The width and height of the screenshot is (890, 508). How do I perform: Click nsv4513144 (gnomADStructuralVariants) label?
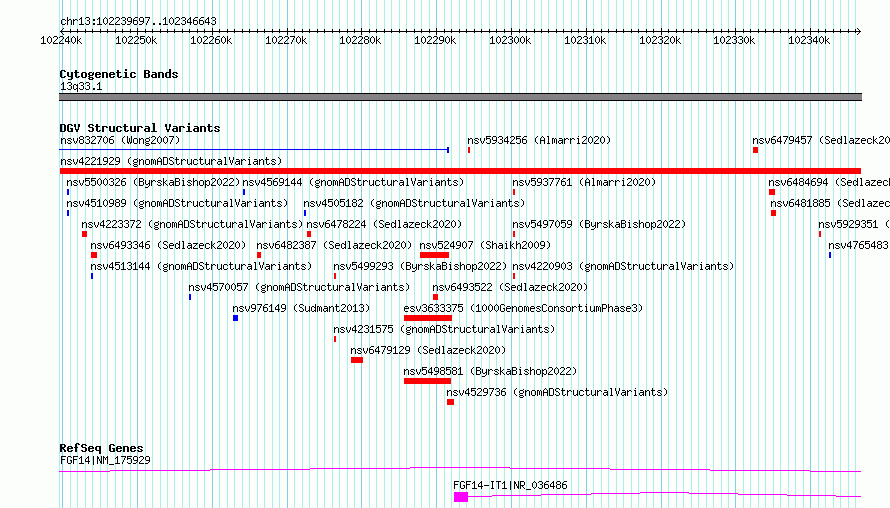[201, 266]
